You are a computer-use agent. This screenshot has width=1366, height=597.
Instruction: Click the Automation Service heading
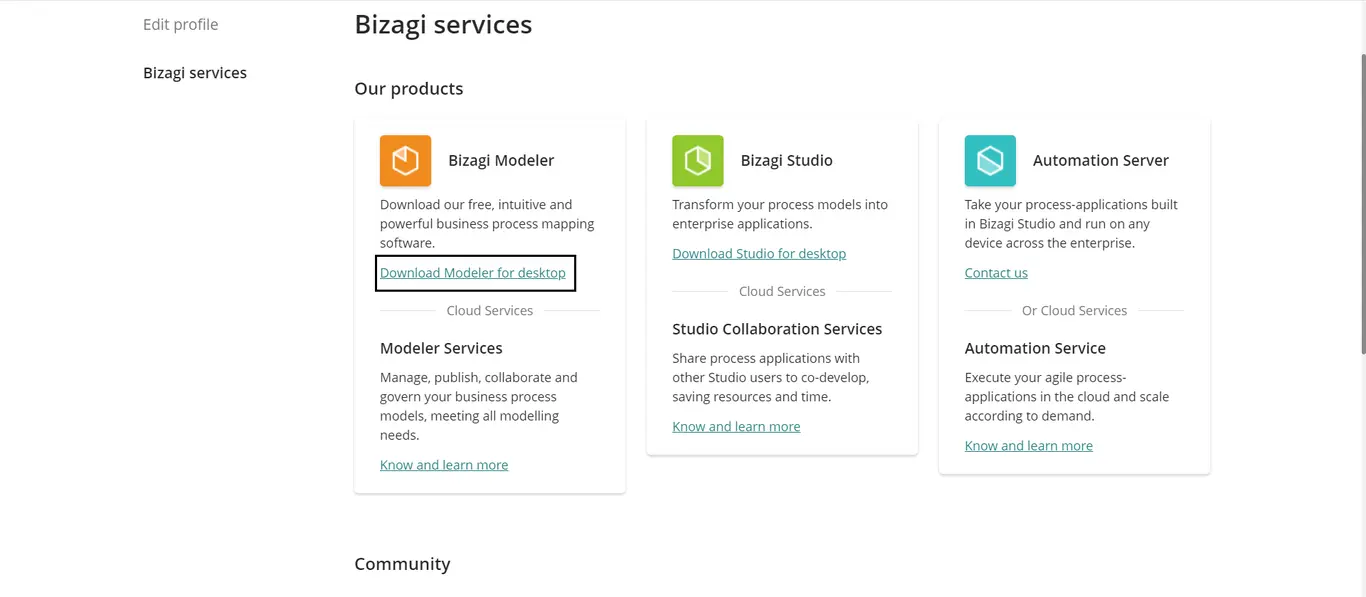(1035, 348)
